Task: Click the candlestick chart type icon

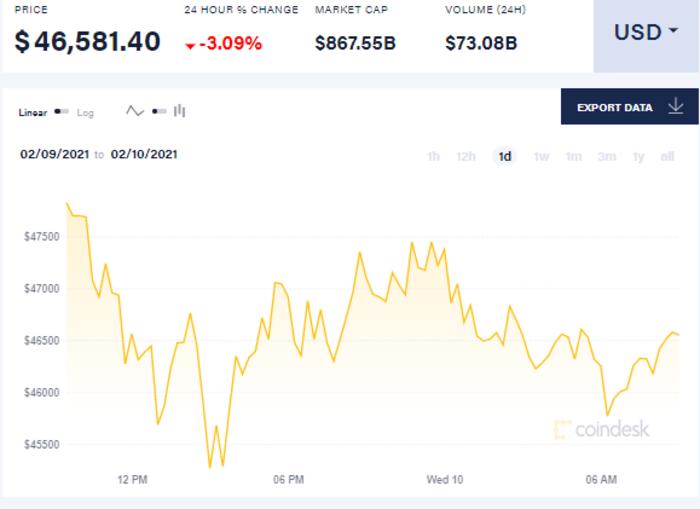Action: (180, 111)
